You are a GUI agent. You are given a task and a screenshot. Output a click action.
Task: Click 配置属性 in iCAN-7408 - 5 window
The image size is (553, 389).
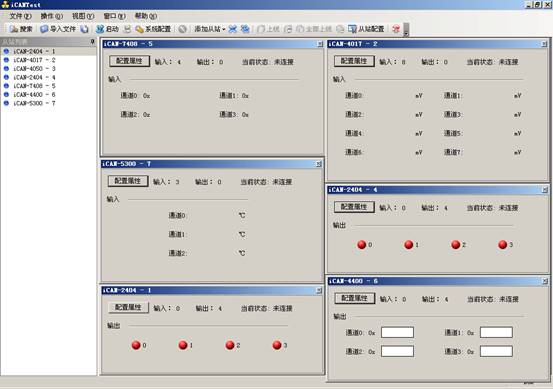129,61
